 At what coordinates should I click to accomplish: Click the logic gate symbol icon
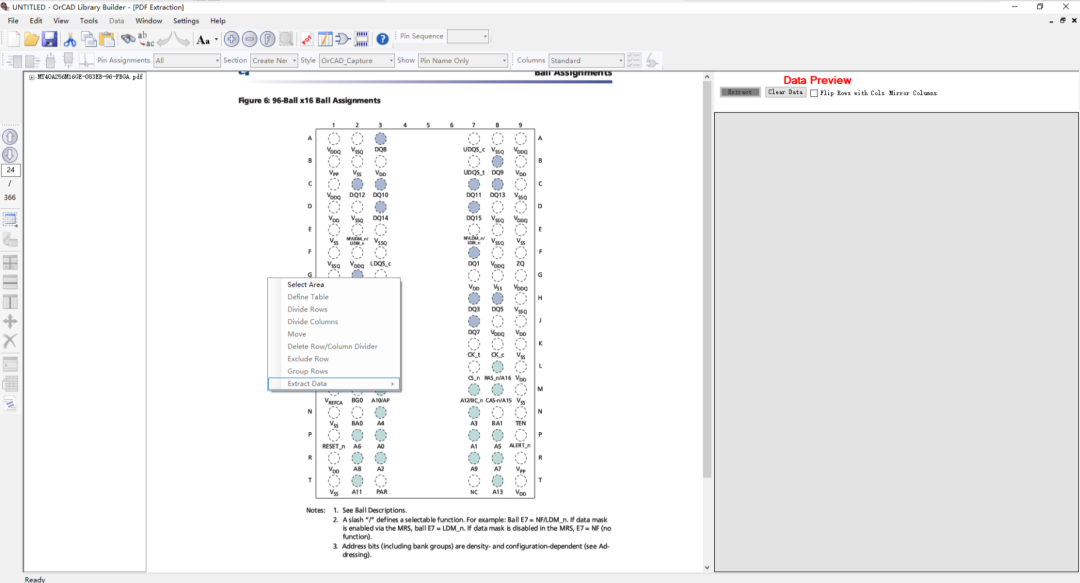pyautogui.click(x=343, y=39)
